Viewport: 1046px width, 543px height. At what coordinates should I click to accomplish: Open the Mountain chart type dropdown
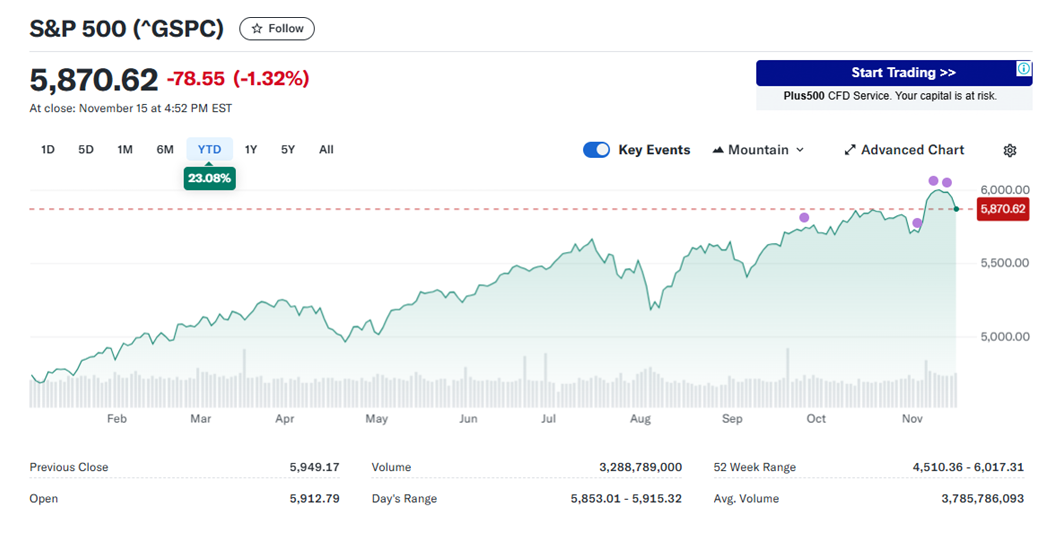(x=758, y=149)
